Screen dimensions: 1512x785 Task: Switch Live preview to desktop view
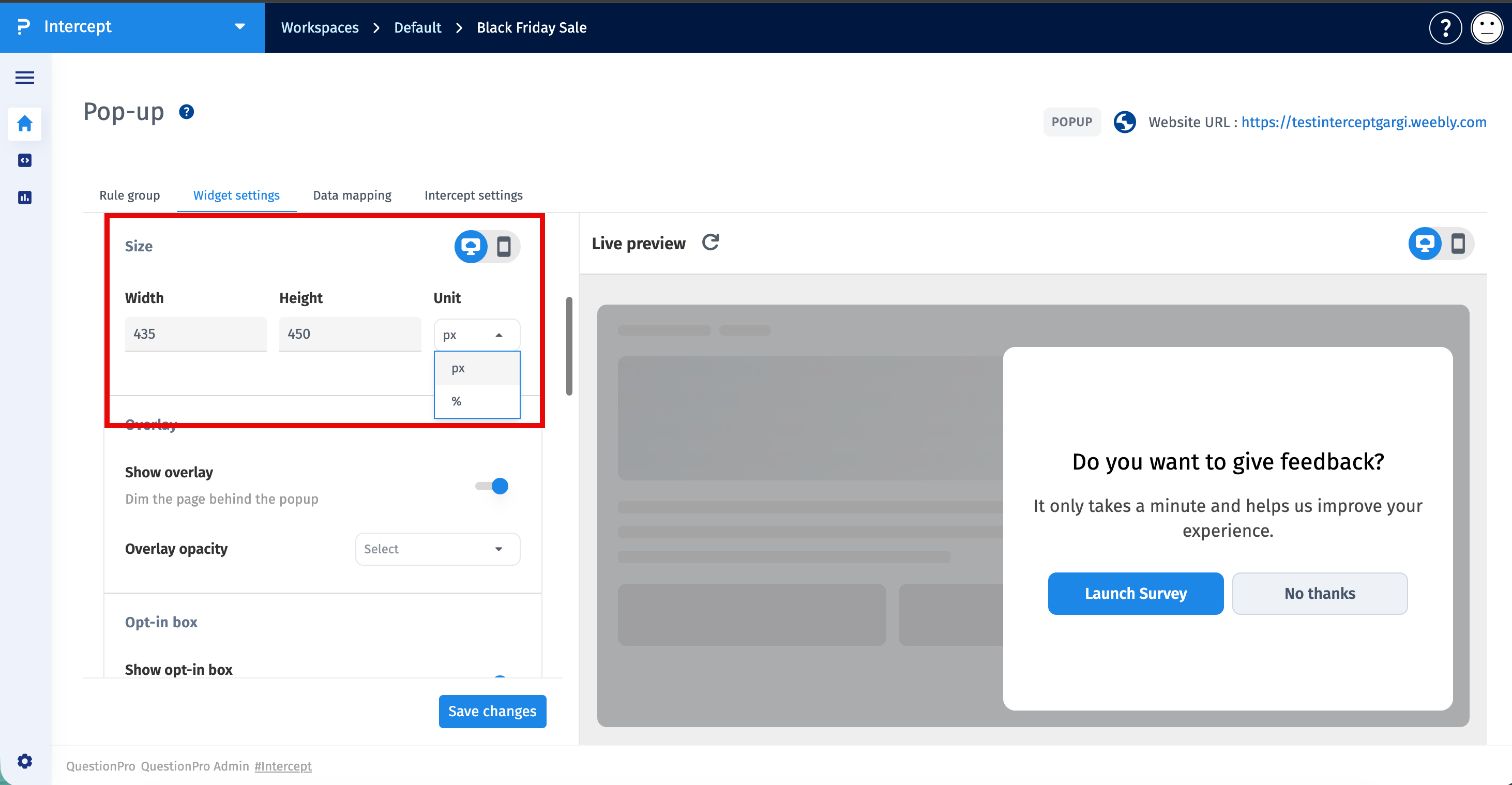pos(1425,243)
